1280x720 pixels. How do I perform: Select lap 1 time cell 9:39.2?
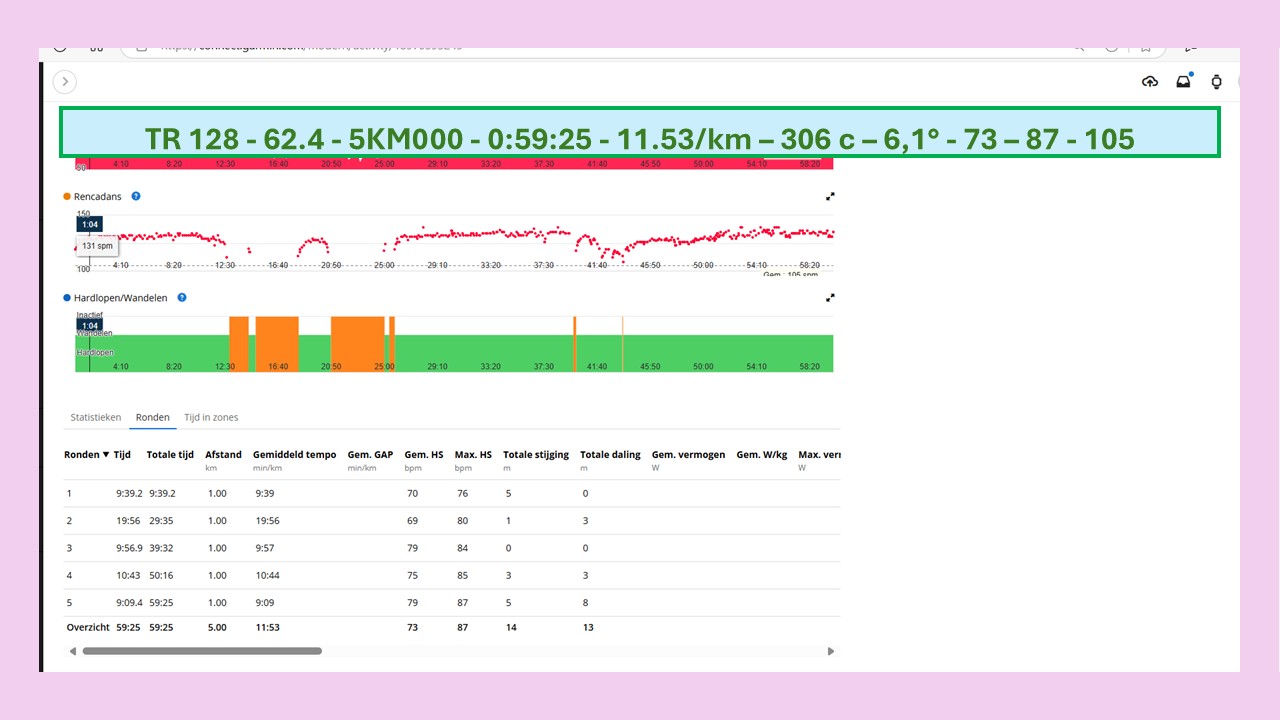coord(129,493)
